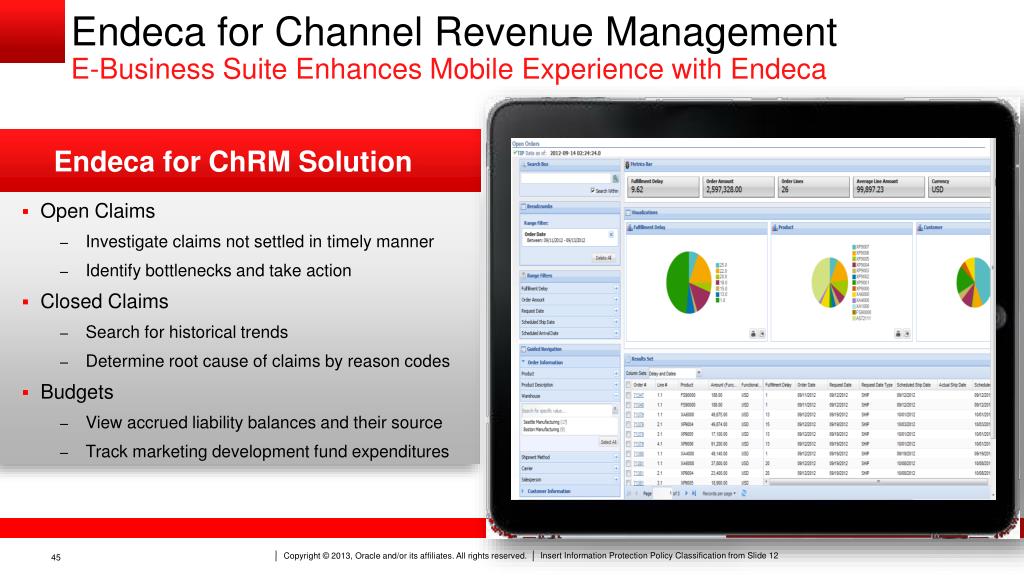Click the Fulfillment Delay metric tile
Screen dimensions: 1024x576
pyautogui.click(x=663, y=186)
